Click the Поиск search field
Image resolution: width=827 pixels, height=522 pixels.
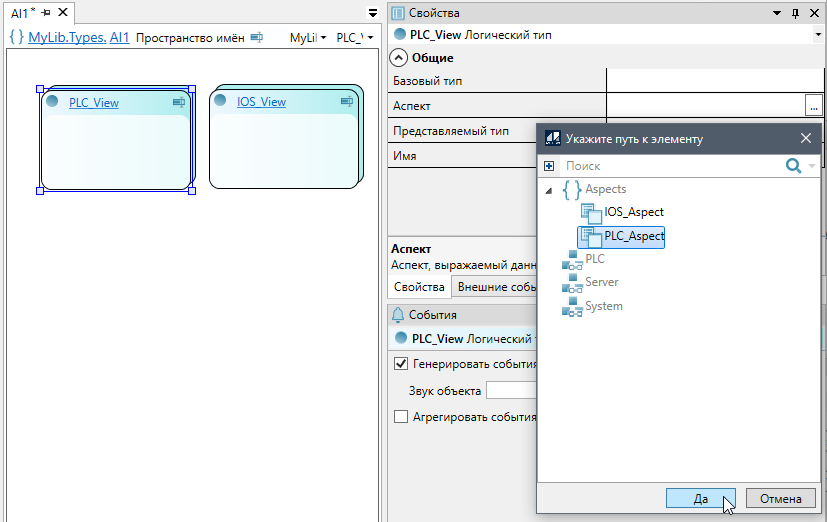click(668, 166)
